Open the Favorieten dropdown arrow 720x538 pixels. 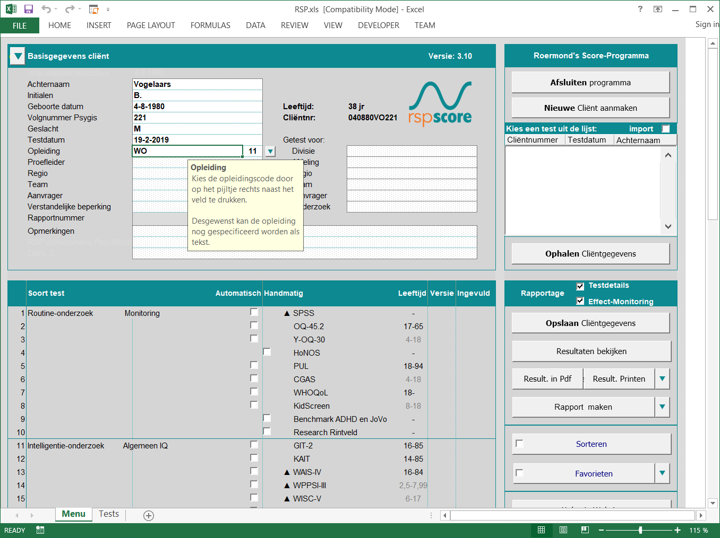tap(662, 473)
